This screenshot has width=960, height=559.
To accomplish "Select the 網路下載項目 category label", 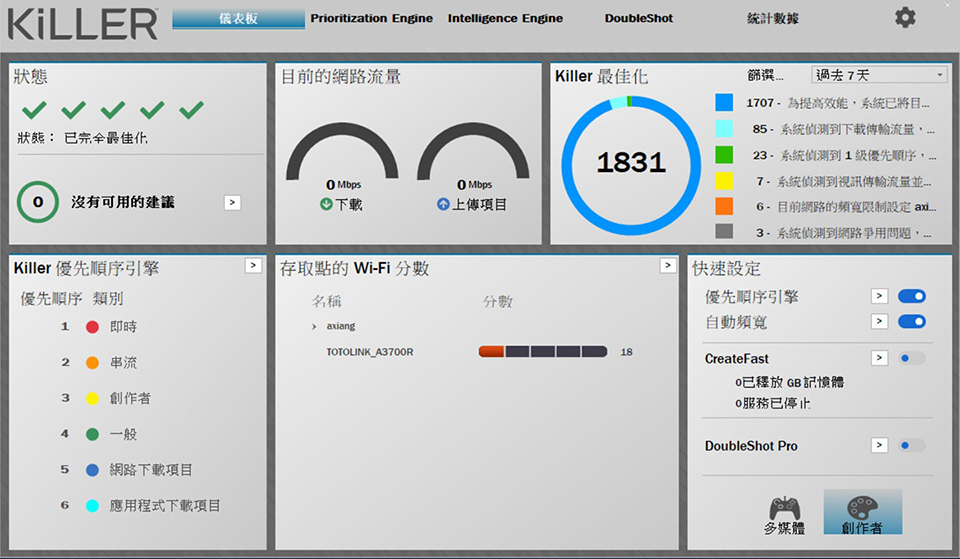I will (x=151, y=470).
